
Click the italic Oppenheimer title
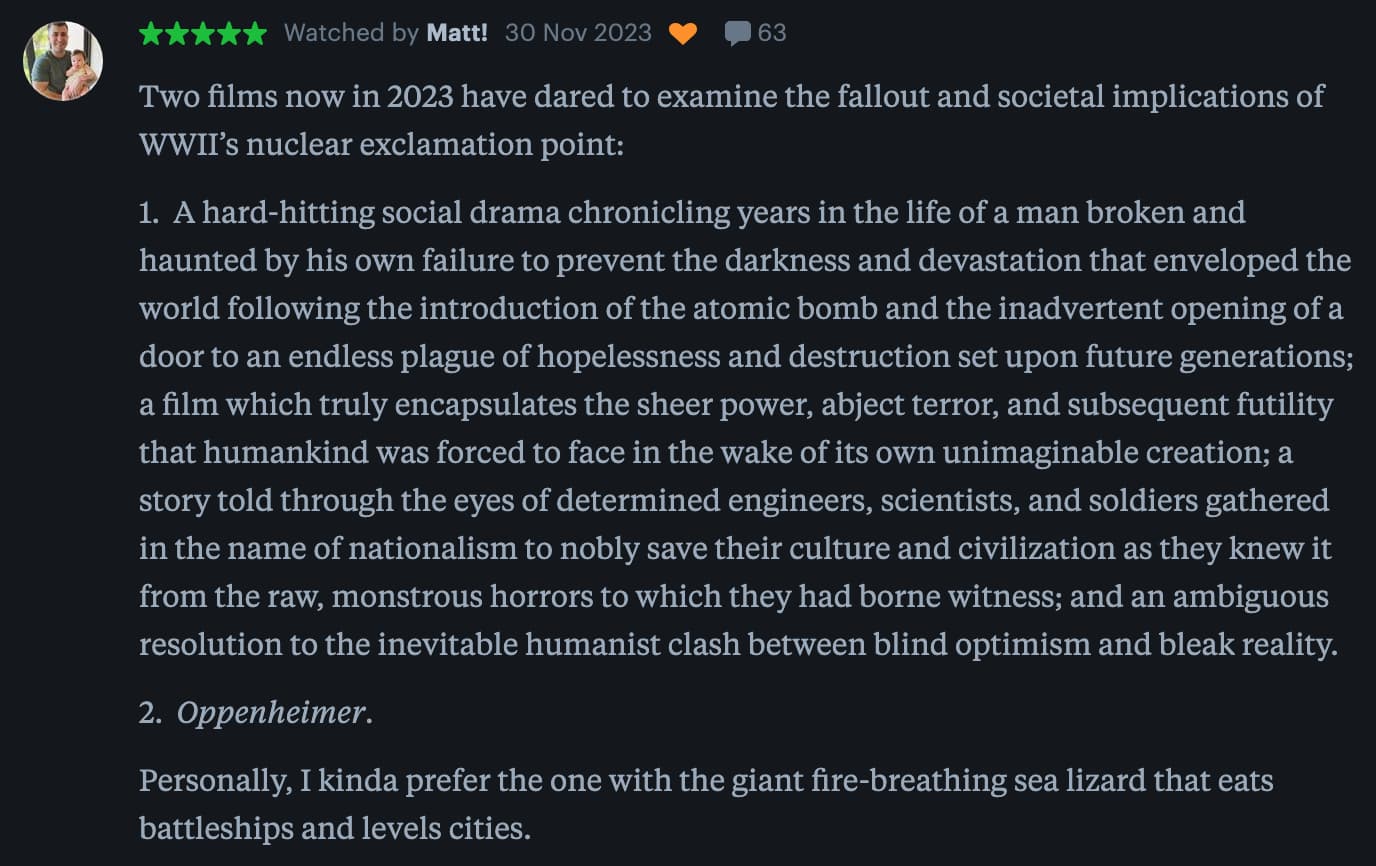[270, 713]
